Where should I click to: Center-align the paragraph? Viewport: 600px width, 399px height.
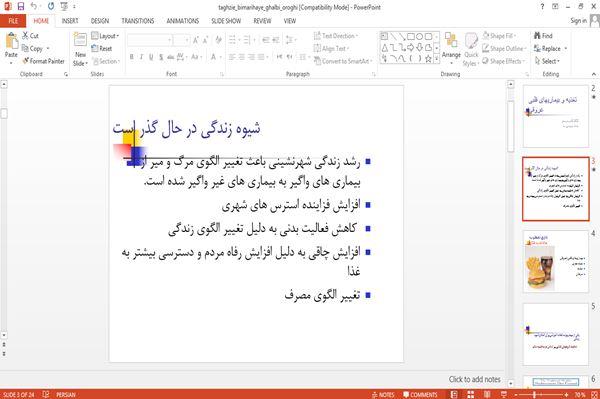coord(242,57)
